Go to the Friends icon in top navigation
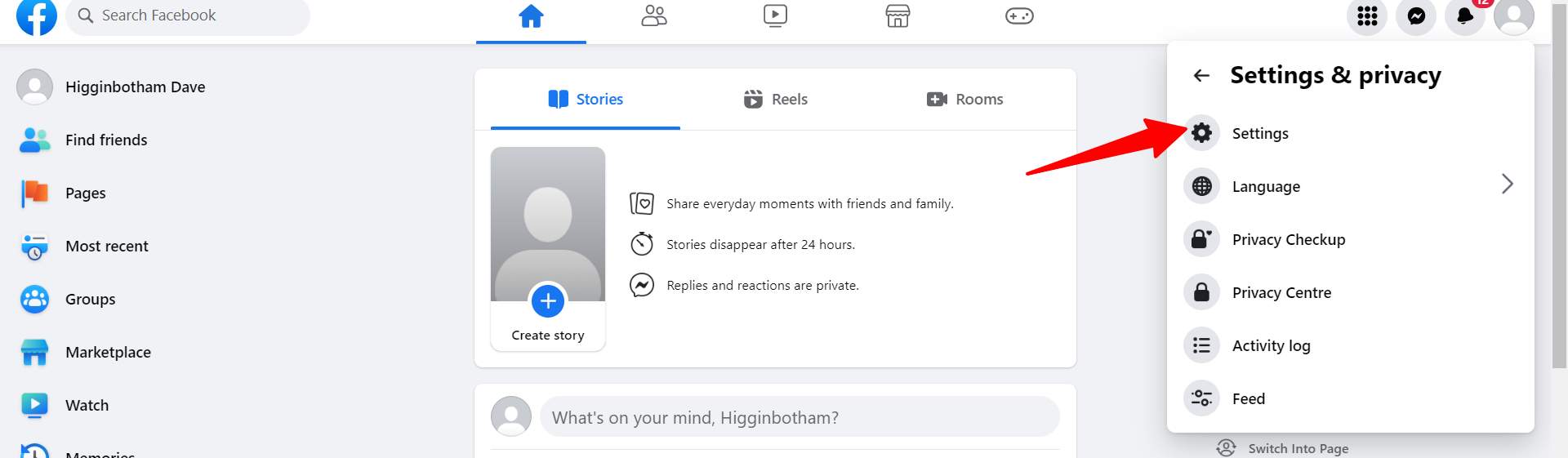Image resolution: width=1568 pixels, height=458 pixels. coord(653,16)
